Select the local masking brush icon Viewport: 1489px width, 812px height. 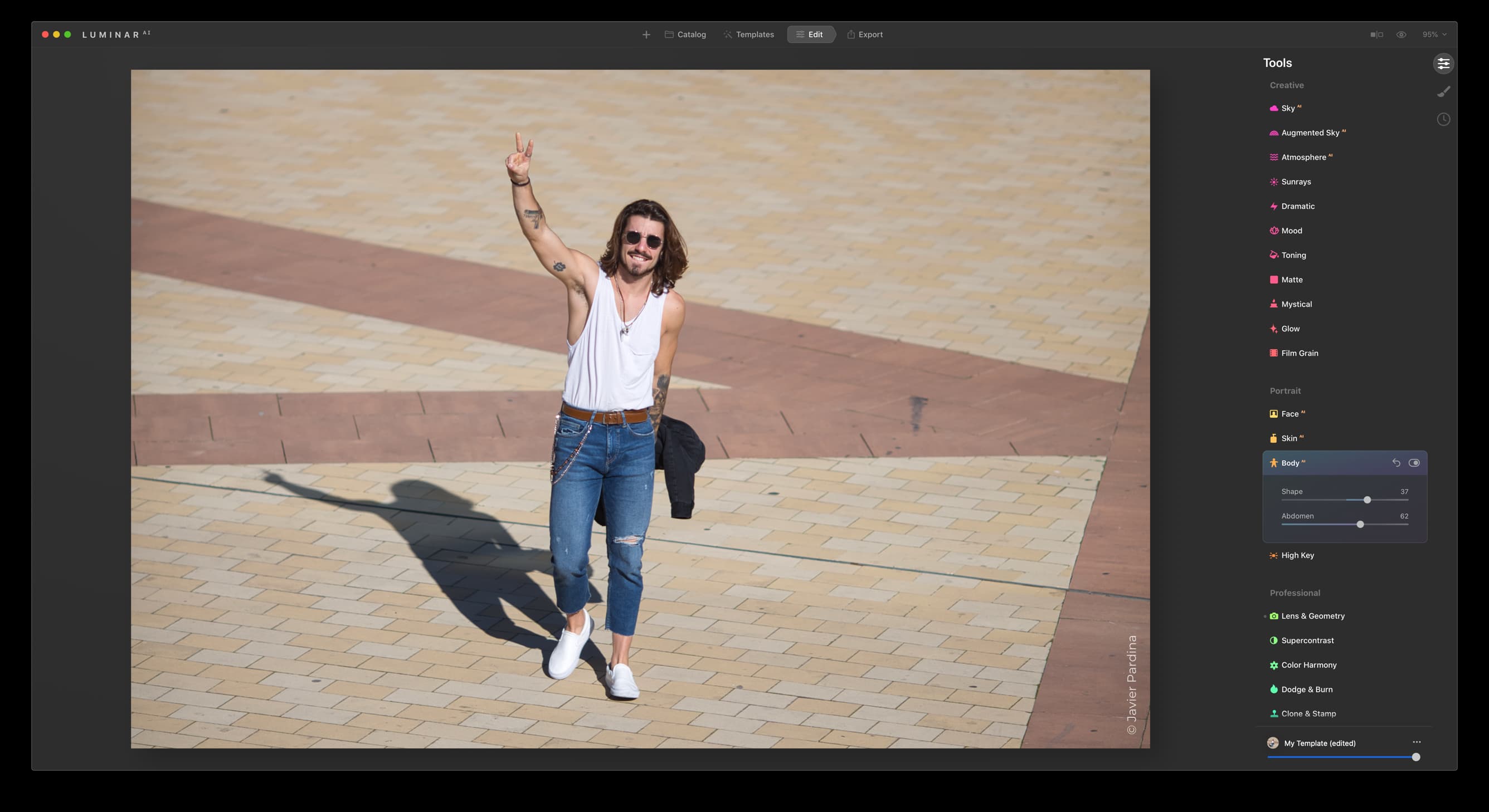[x=1443, y=91]
